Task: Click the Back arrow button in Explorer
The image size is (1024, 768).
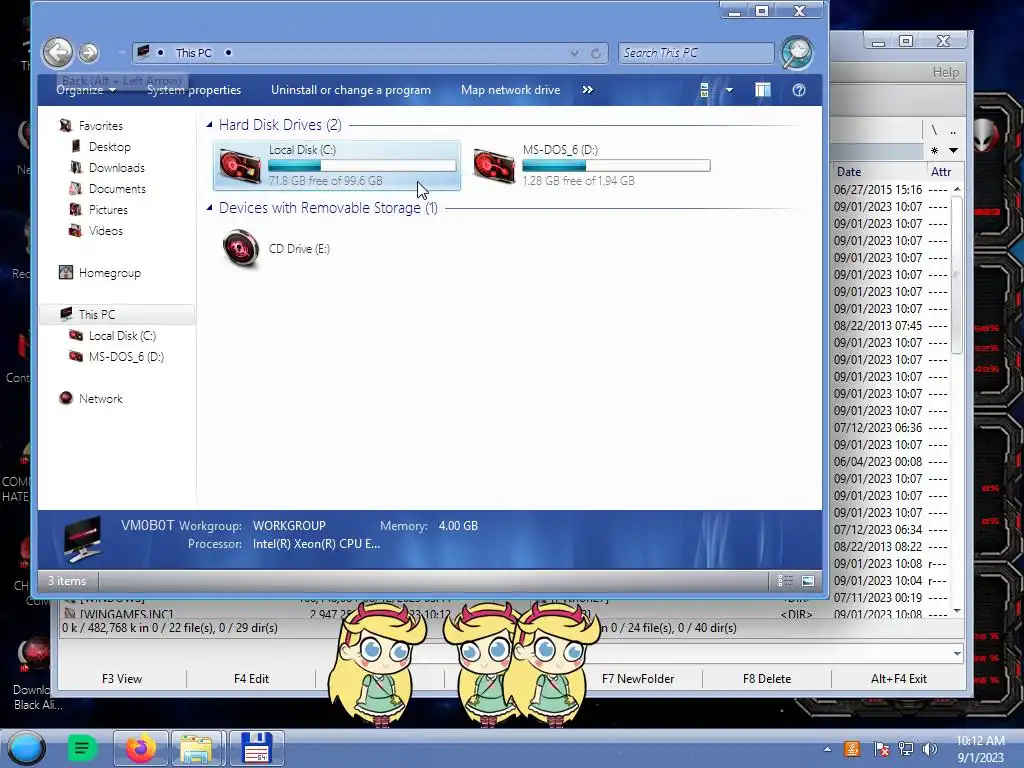Action: tap(57, 52)
